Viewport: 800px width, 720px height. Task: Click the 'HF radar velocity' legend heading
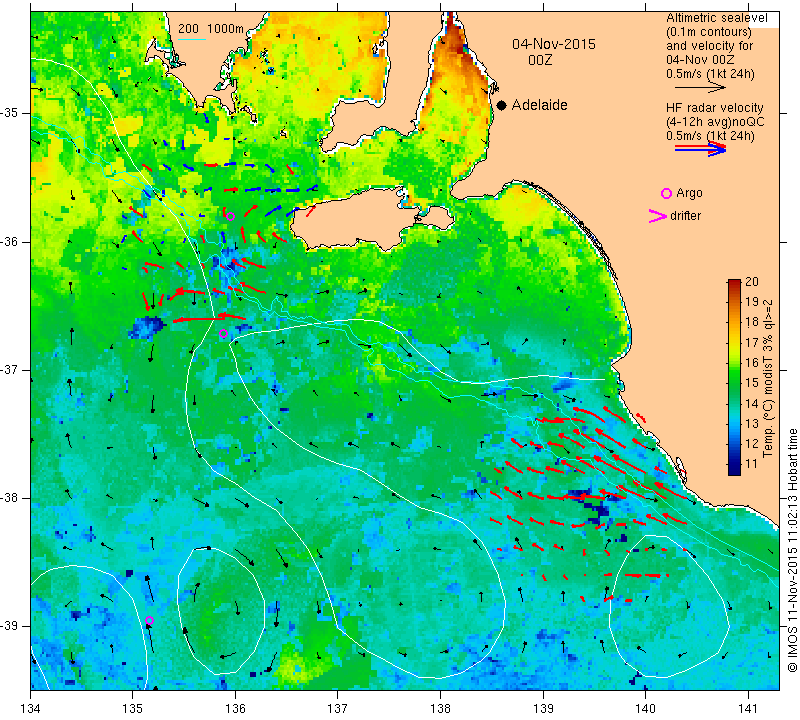pos(714,108)
